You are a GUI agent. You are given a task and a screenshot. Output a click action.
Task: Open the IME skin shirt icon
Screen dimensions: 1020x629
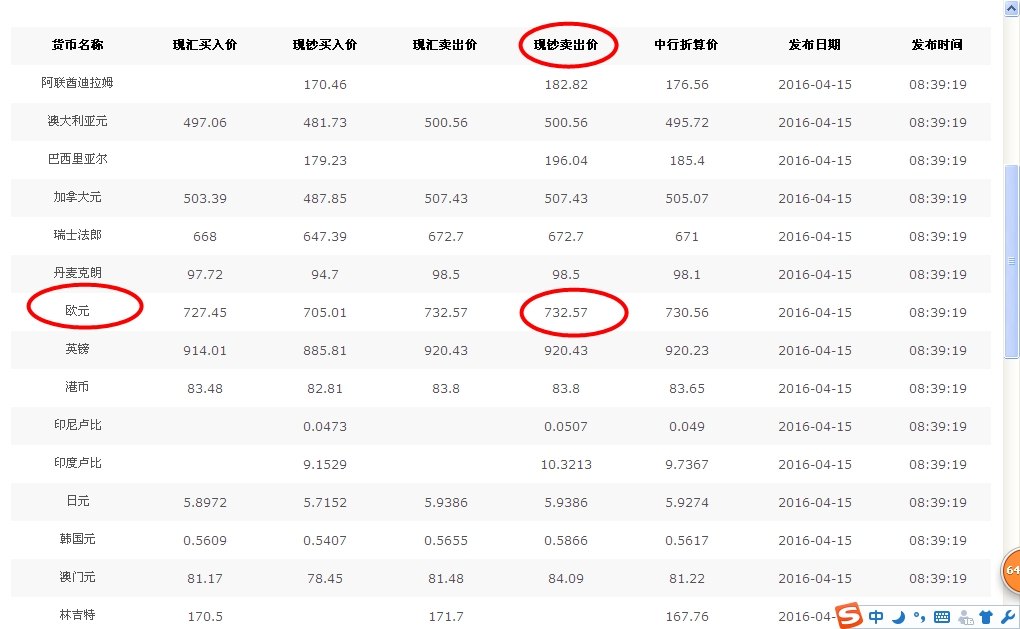coord(986,617)
